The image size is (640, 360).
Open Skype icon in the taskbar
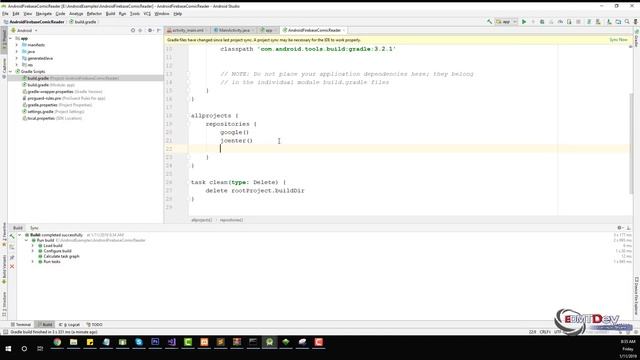[139, 342]
